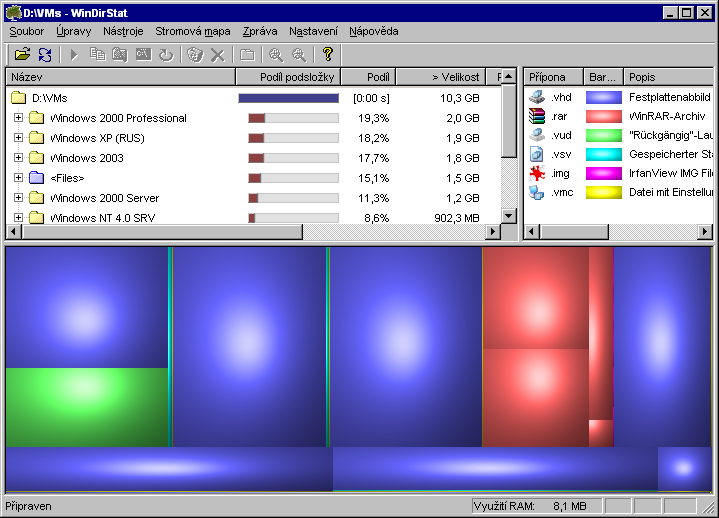
Task: Open the Zpráva menu
Action: [260, 31]
